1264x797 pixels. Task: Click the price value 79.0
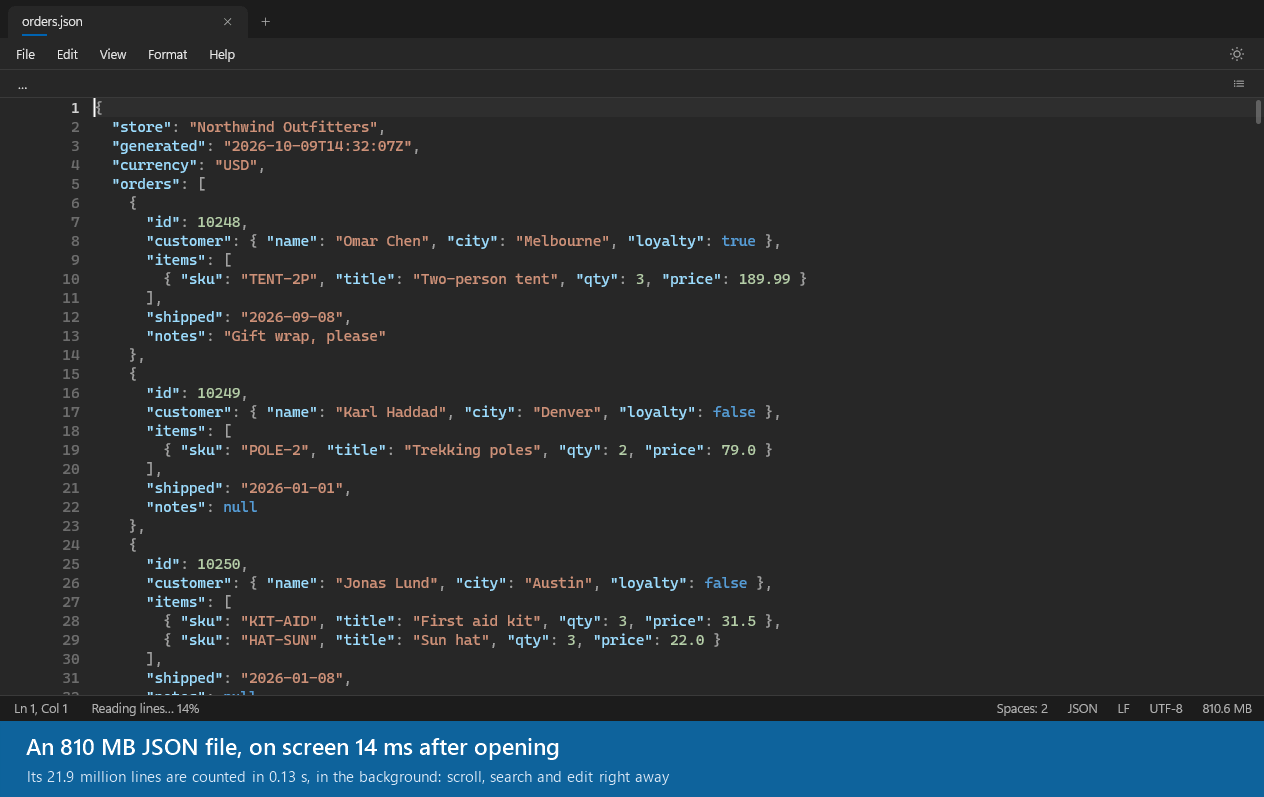pos(738,450)
